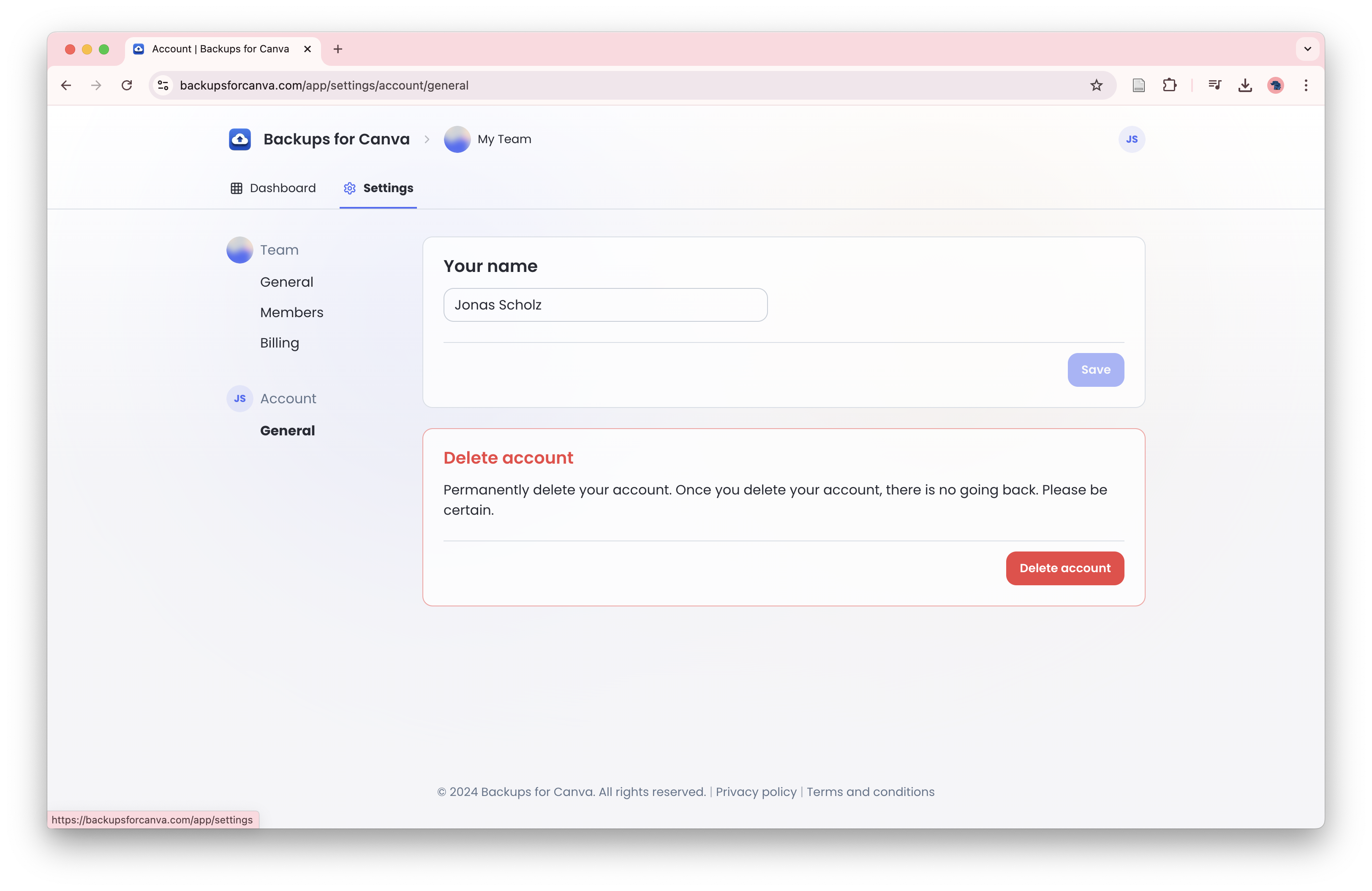Click the Your name input field
The width and height of the screenshot is (1372, 891).
pyautogui.click(x=605, y=305)
